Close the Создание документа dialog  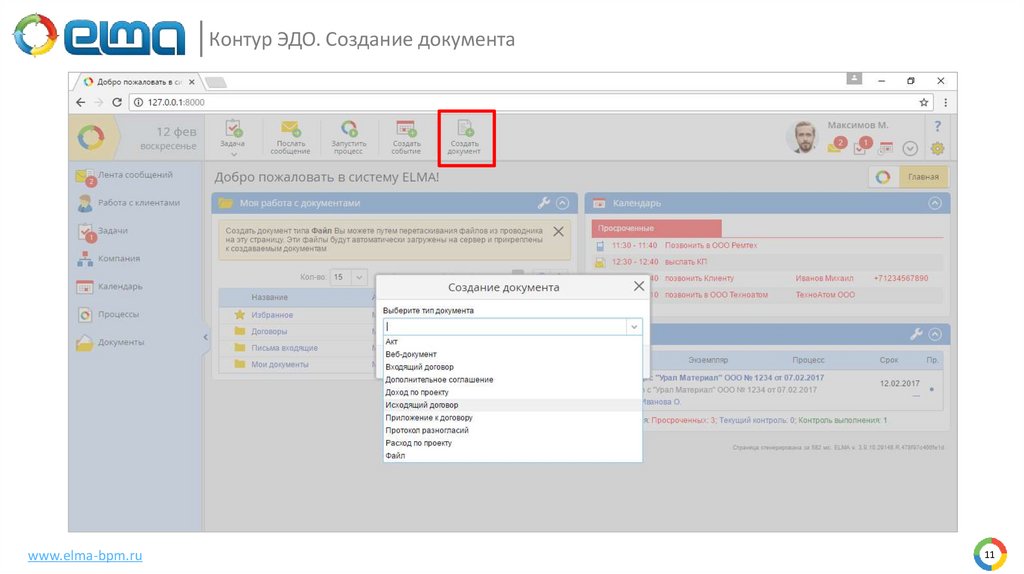(x=639, y=287)
